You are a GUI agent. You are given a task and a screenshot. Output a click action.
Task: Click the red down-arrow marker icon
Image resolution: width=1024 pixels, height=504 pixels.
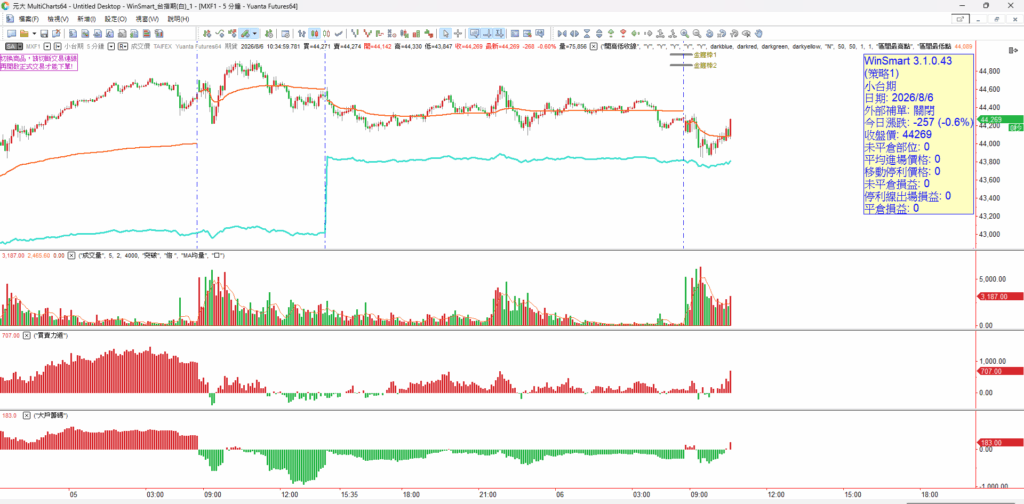tap(622, 33)
